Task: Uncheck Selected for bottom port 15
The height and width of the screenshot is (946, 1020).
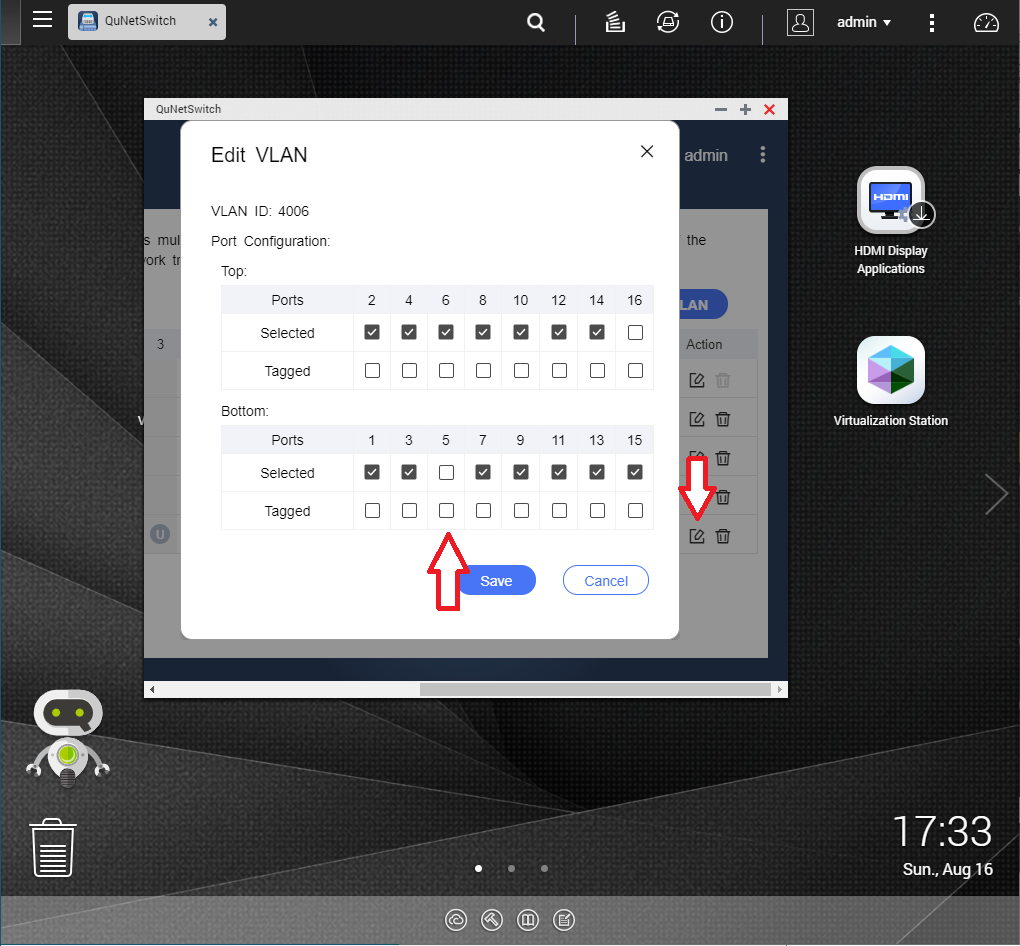Action: (635, 472)
